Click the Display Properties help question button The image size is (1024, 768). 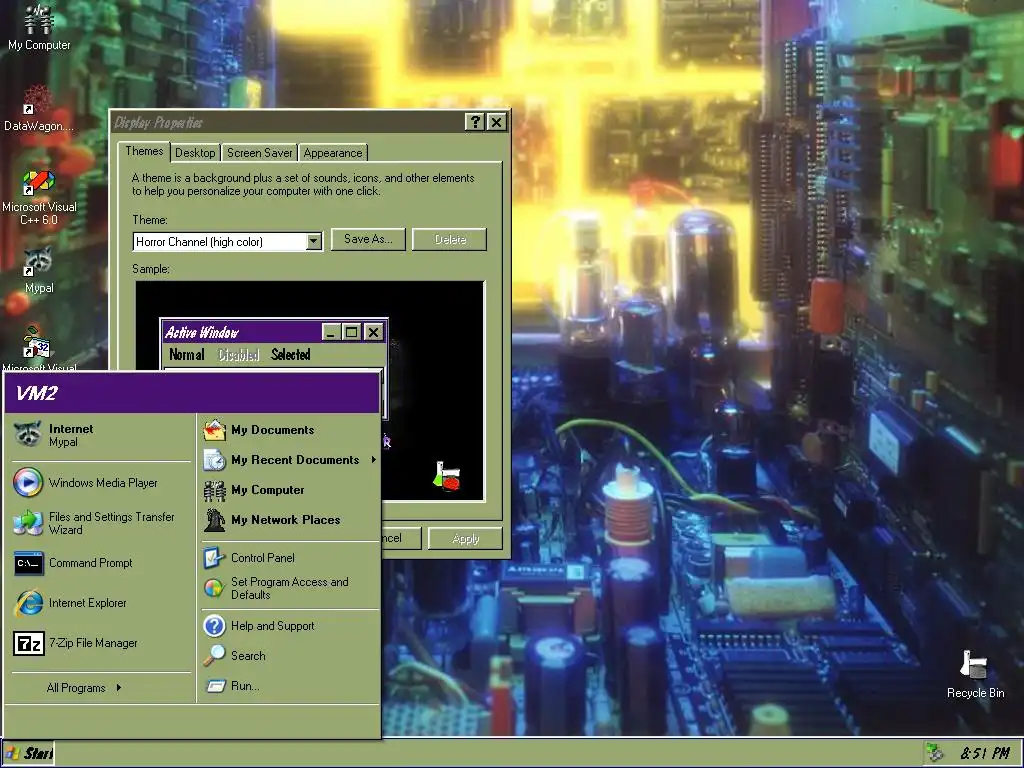475,122
